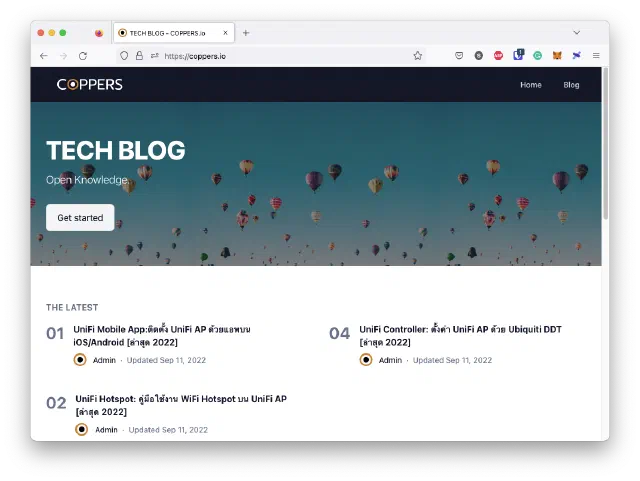Click the page vertical scrollbar
This screenshot has width=640, height=481.
tap(605, 143)
